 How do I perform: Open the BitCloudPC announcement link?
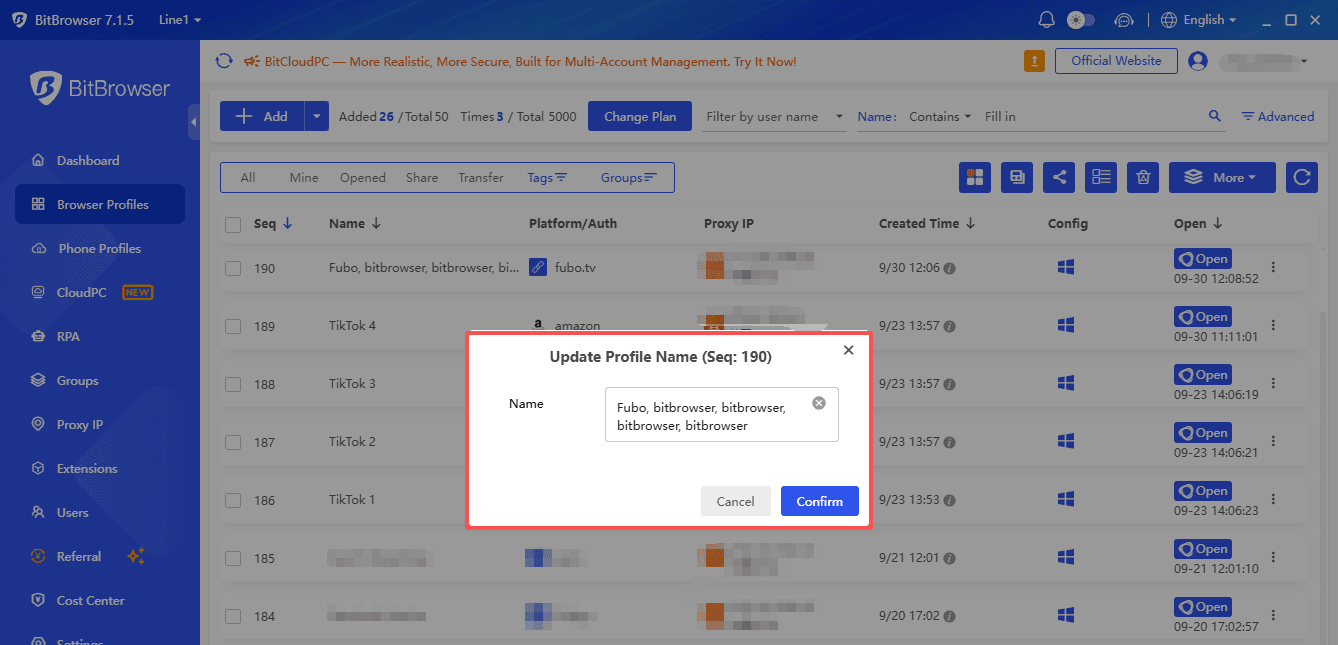point(530,62)
